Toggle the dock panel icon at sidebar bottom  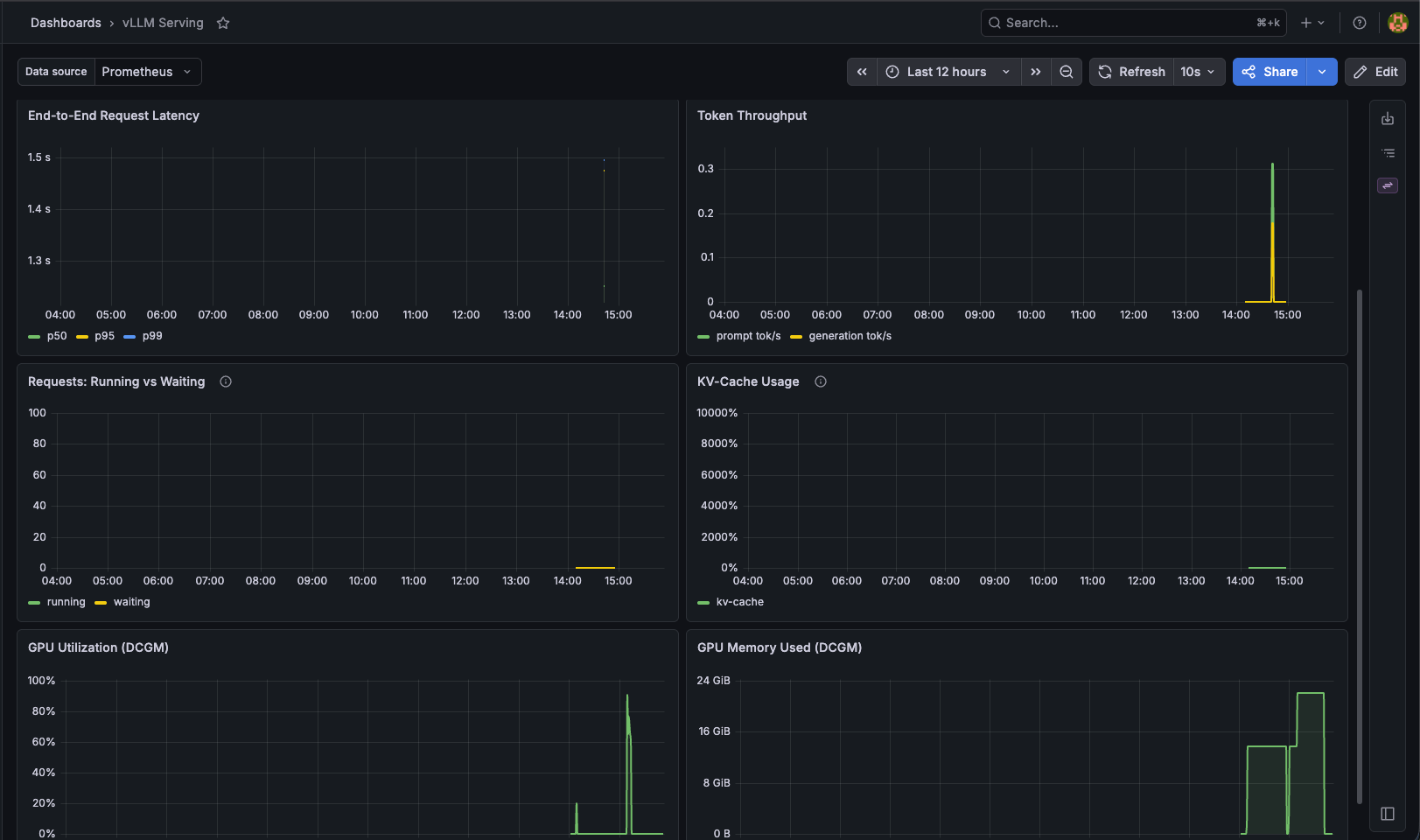1388,814
